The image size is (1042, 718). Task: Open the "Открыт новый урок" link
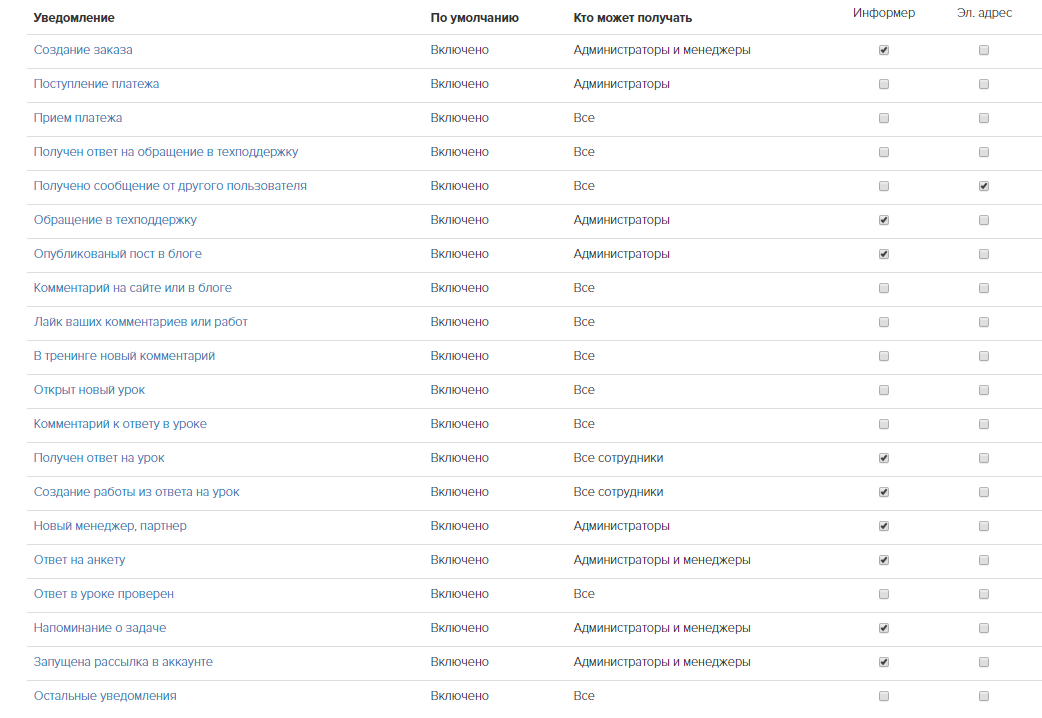coord(89,390)
